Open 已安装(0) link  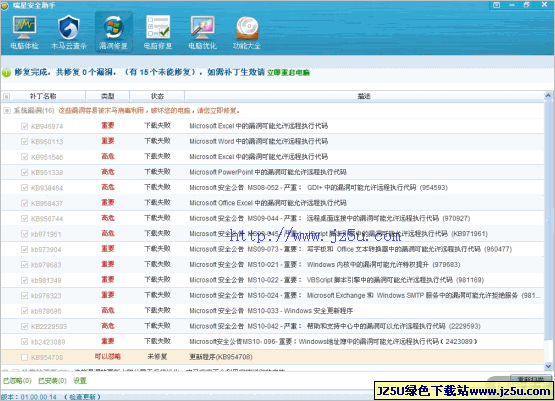click(52, 381)
